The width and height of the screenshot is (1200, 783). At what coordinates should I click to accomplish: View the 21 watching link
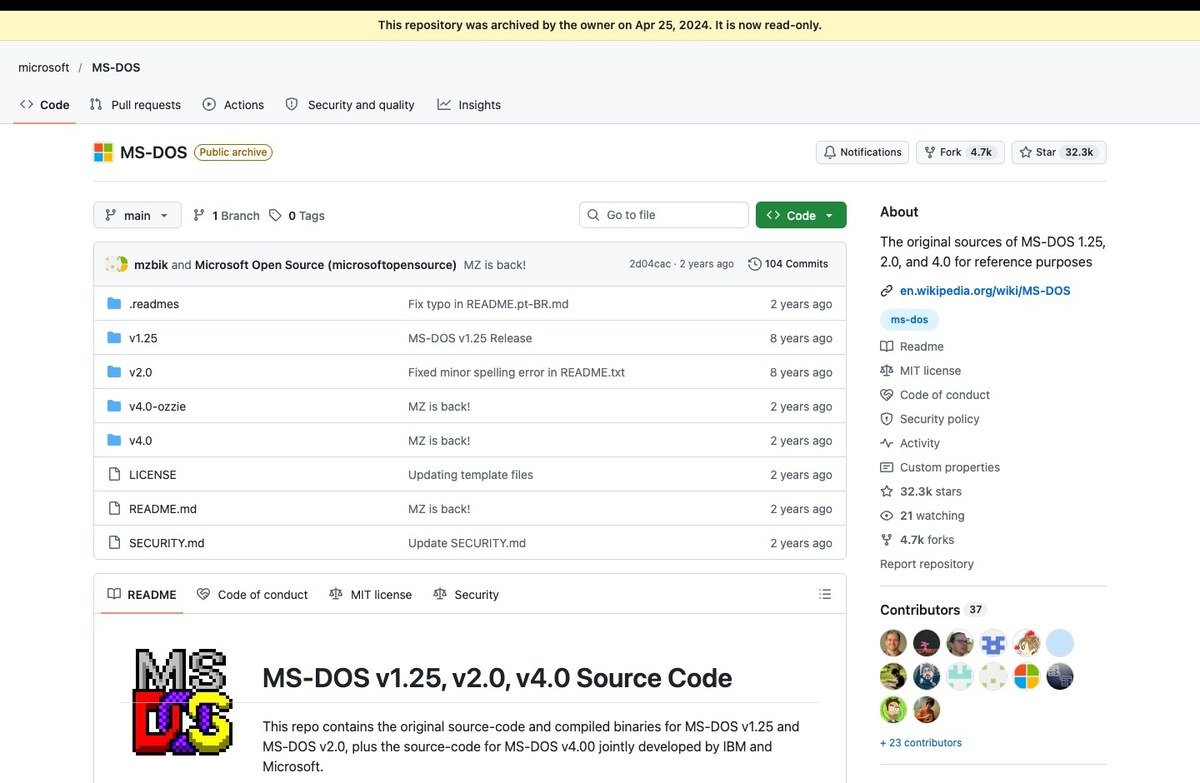click(x=922, y=516)
